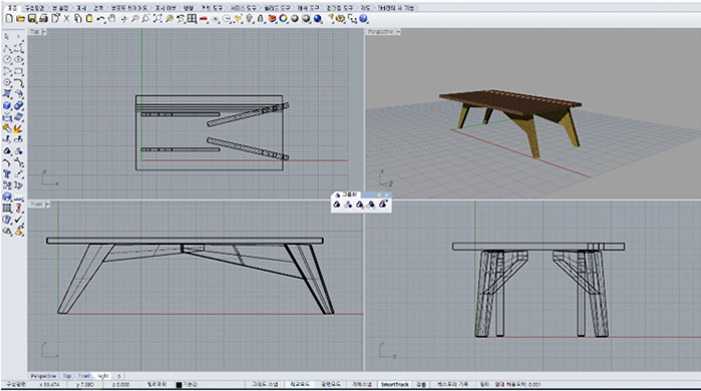Click the first icon in the 그룹화 floating toolbar
The image size is (701, 391).
pos(337,205)
